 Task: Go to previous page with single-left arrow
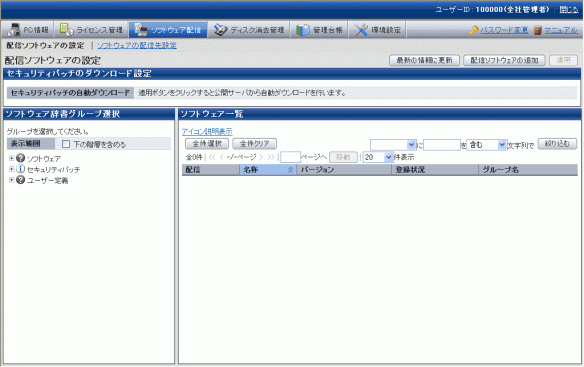(x=222, y=157)
